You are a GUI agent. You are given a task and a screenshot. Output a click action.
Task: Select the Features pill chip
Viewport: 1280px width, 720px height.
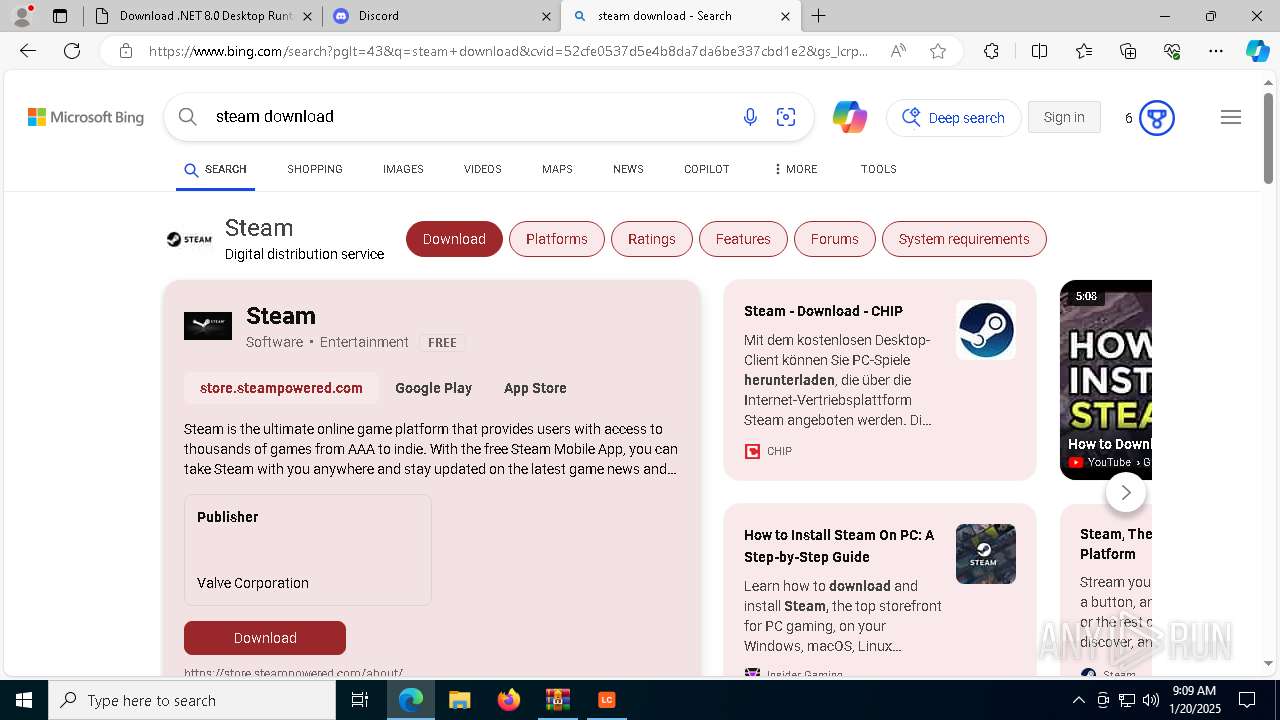[x=743, y=239]
